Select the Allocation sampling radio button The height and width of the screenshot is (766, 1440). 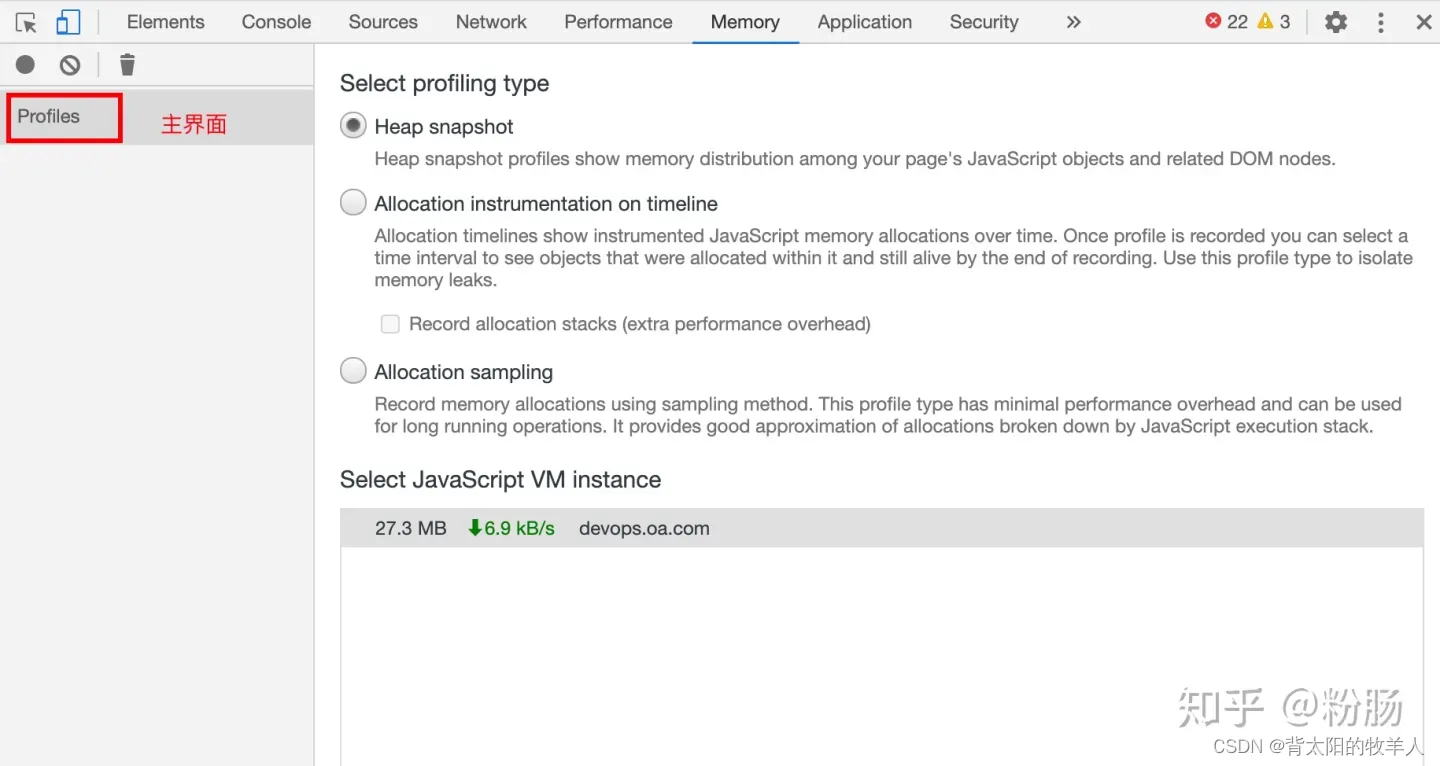pos(353,371)
